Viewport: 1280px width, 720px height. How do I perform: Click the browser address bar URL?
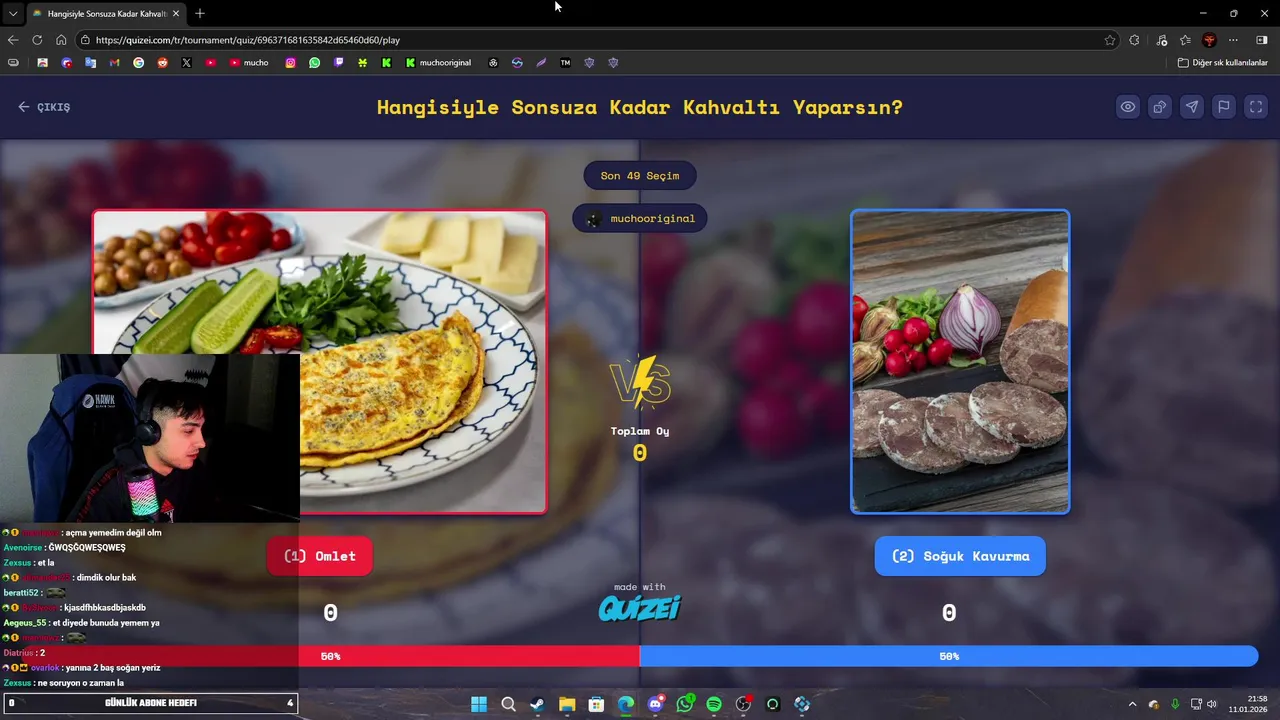click(248, 40)
